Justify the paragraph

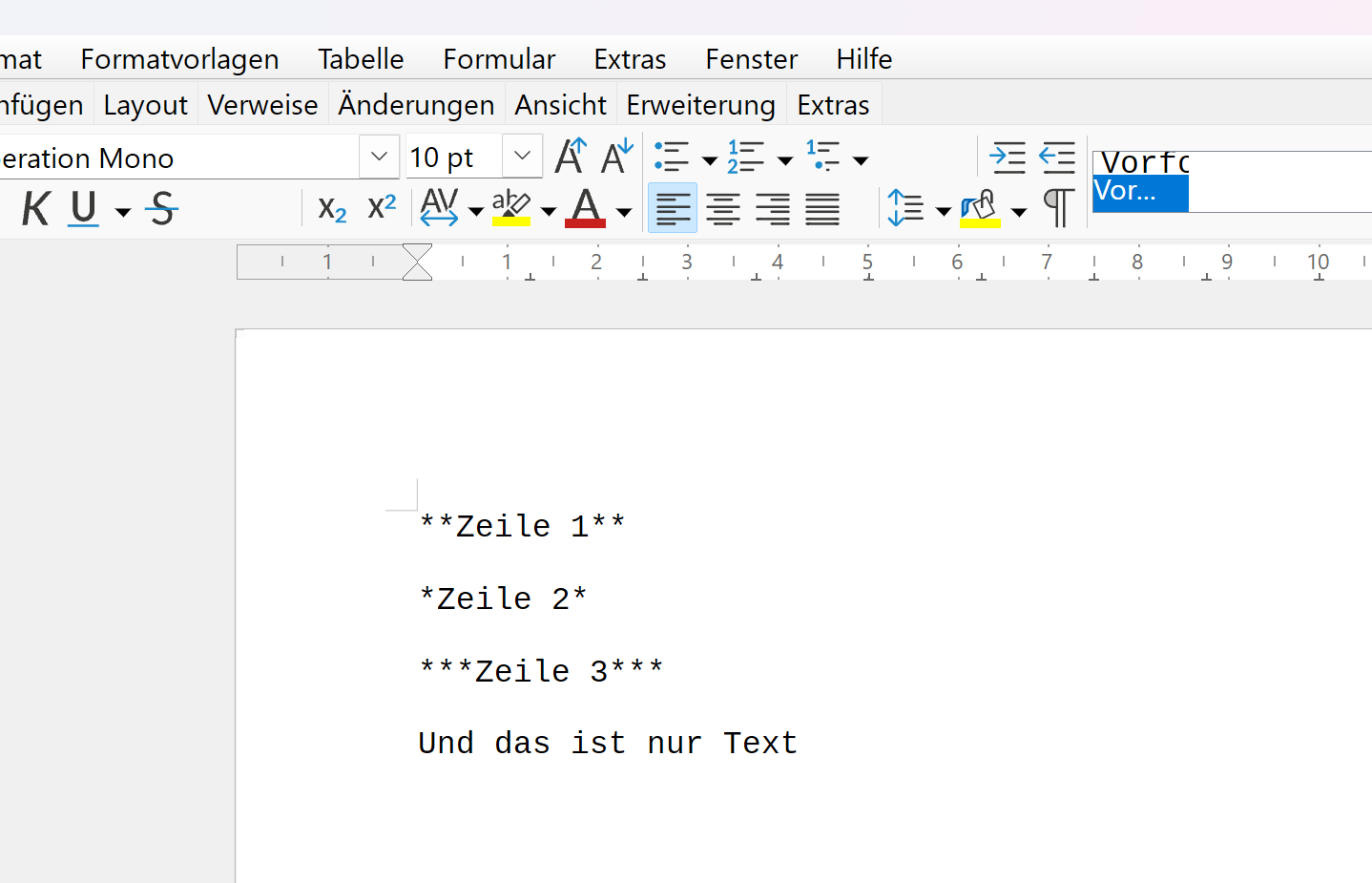822,208
